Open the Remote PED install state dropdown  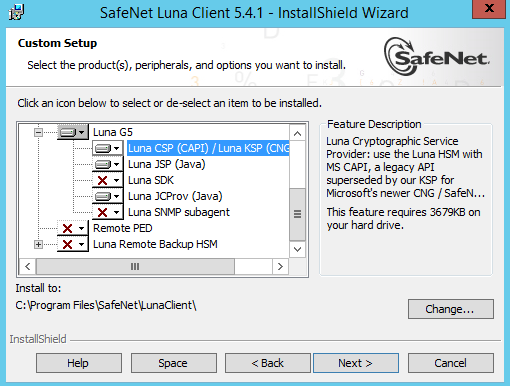pos(73,228)
